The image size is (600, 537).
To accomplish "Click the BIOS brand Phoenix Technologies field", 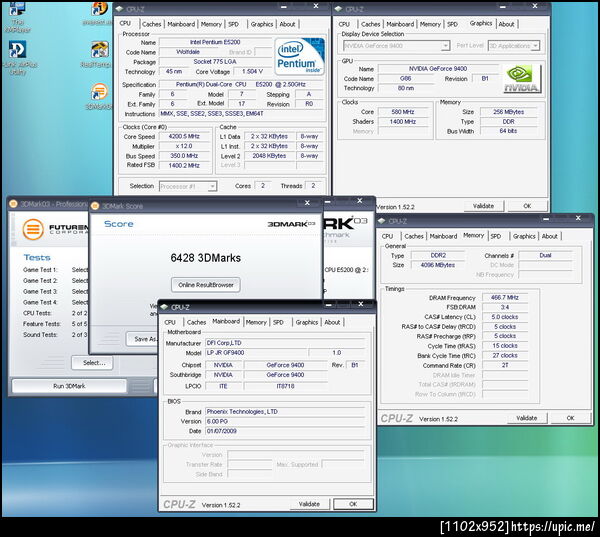I will pyautogui.click(x=285, y=411).
